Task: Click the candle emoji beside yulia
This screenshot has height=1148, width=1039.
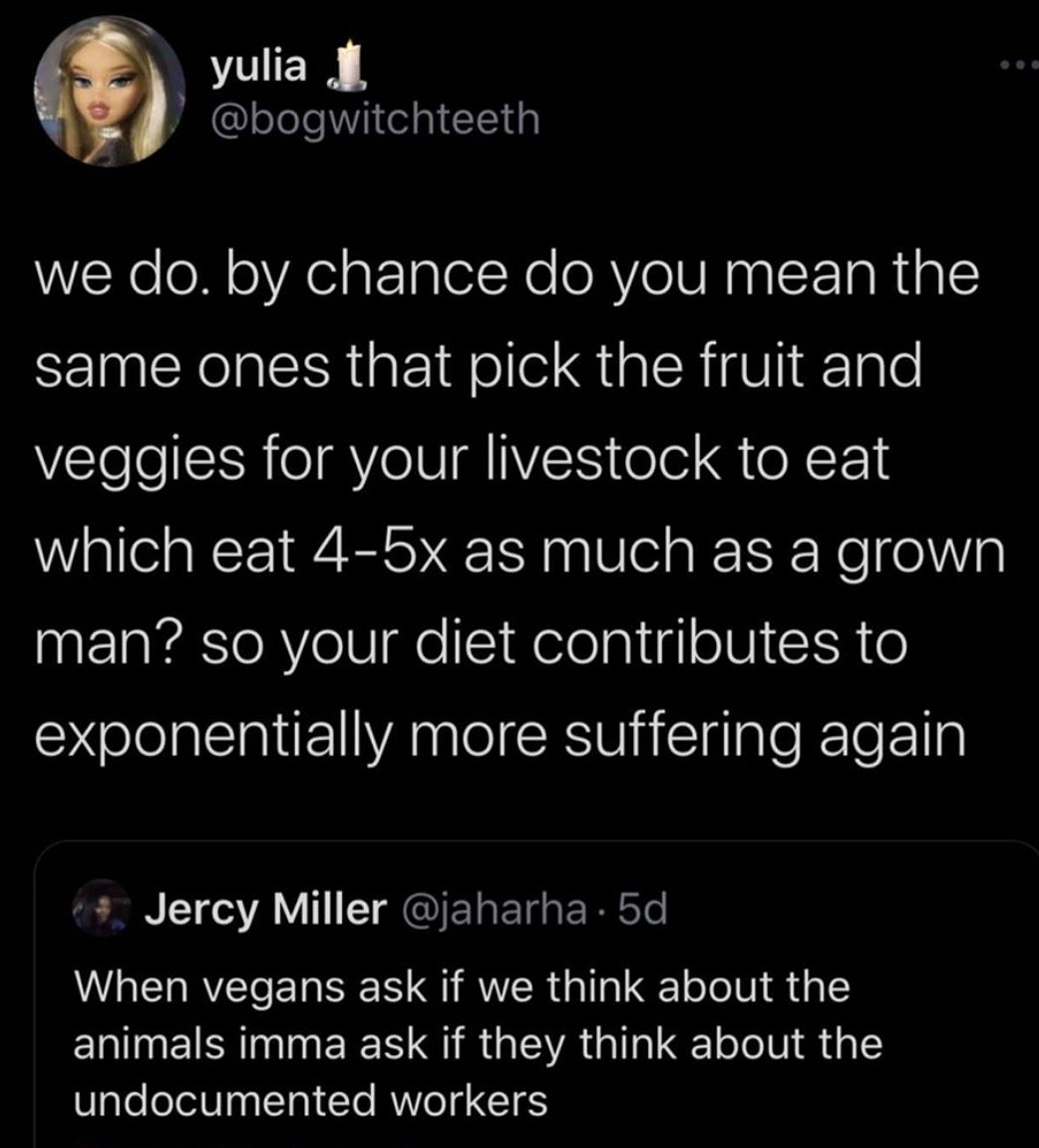Action: point(342,67)
